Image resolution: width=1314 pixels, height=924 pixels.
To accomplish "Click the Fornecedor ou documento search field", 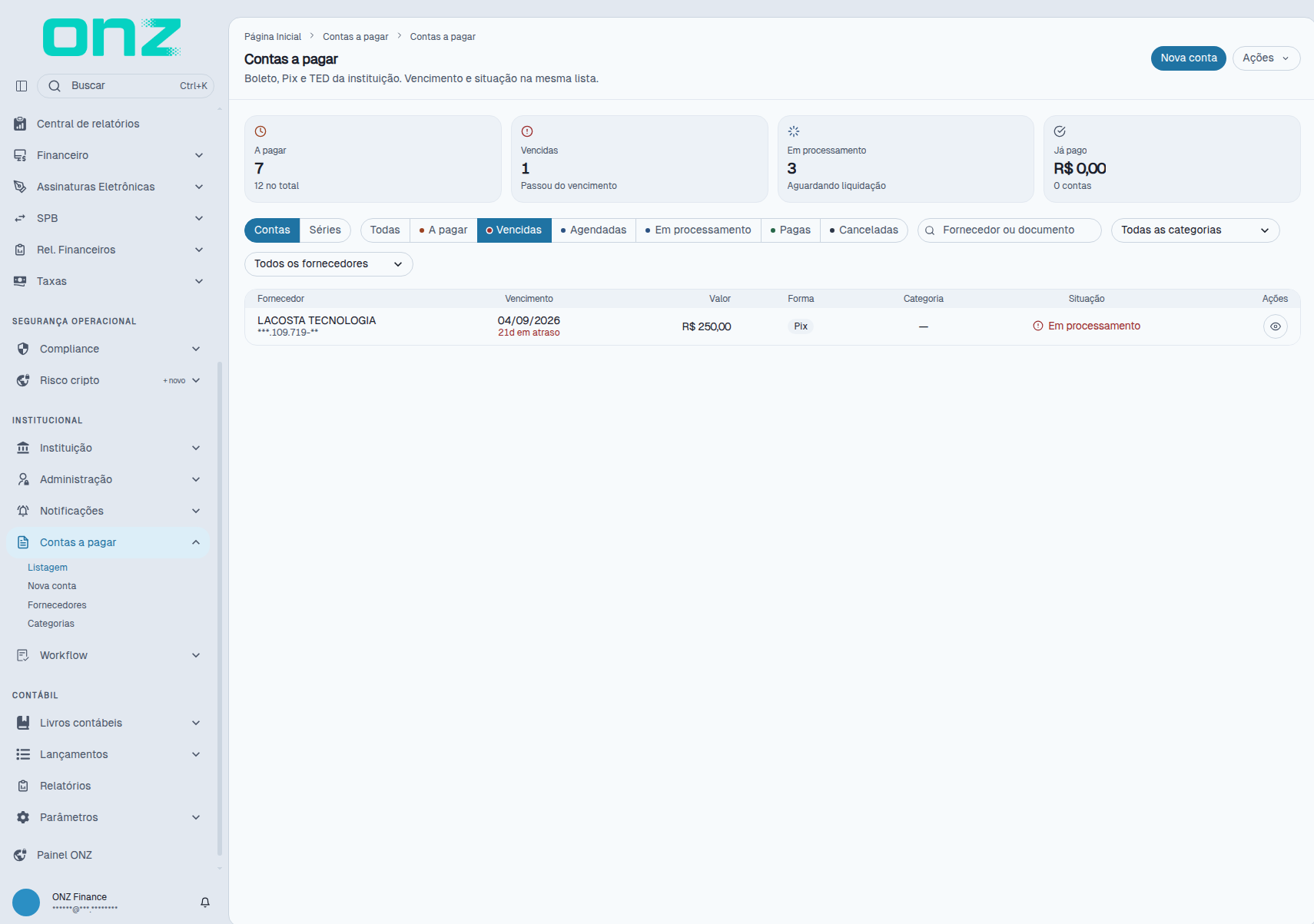I will tap(1009, 230).
